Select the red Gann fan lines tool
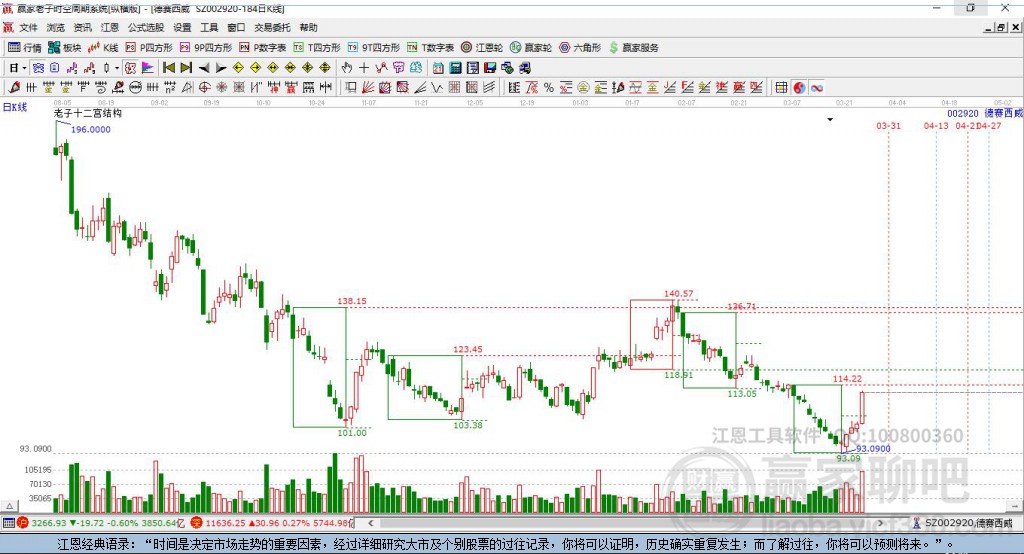1024x554 pixels. (368, 88)
